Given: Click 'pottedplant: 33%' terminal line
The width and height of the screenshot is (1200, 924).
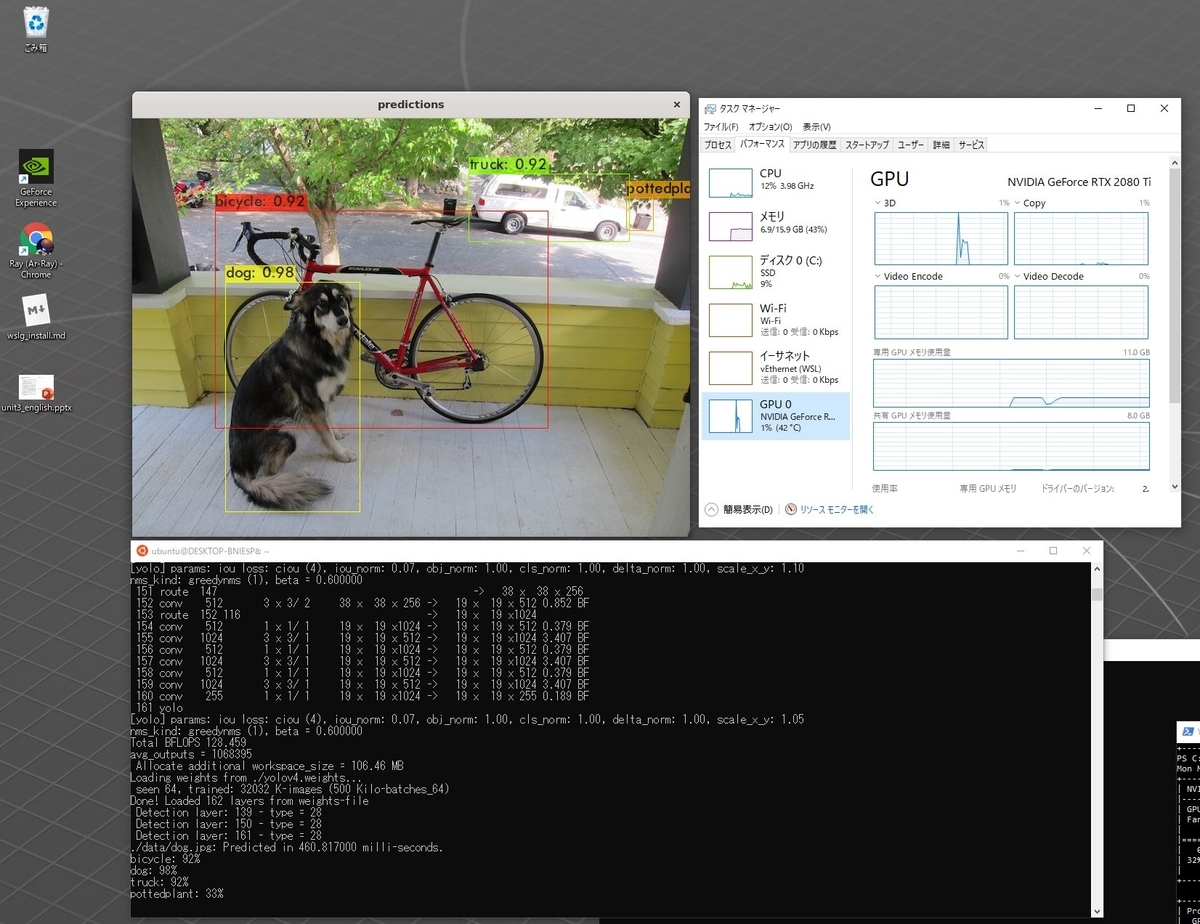Looking at the screenshot, I should (x=177, y=893).
